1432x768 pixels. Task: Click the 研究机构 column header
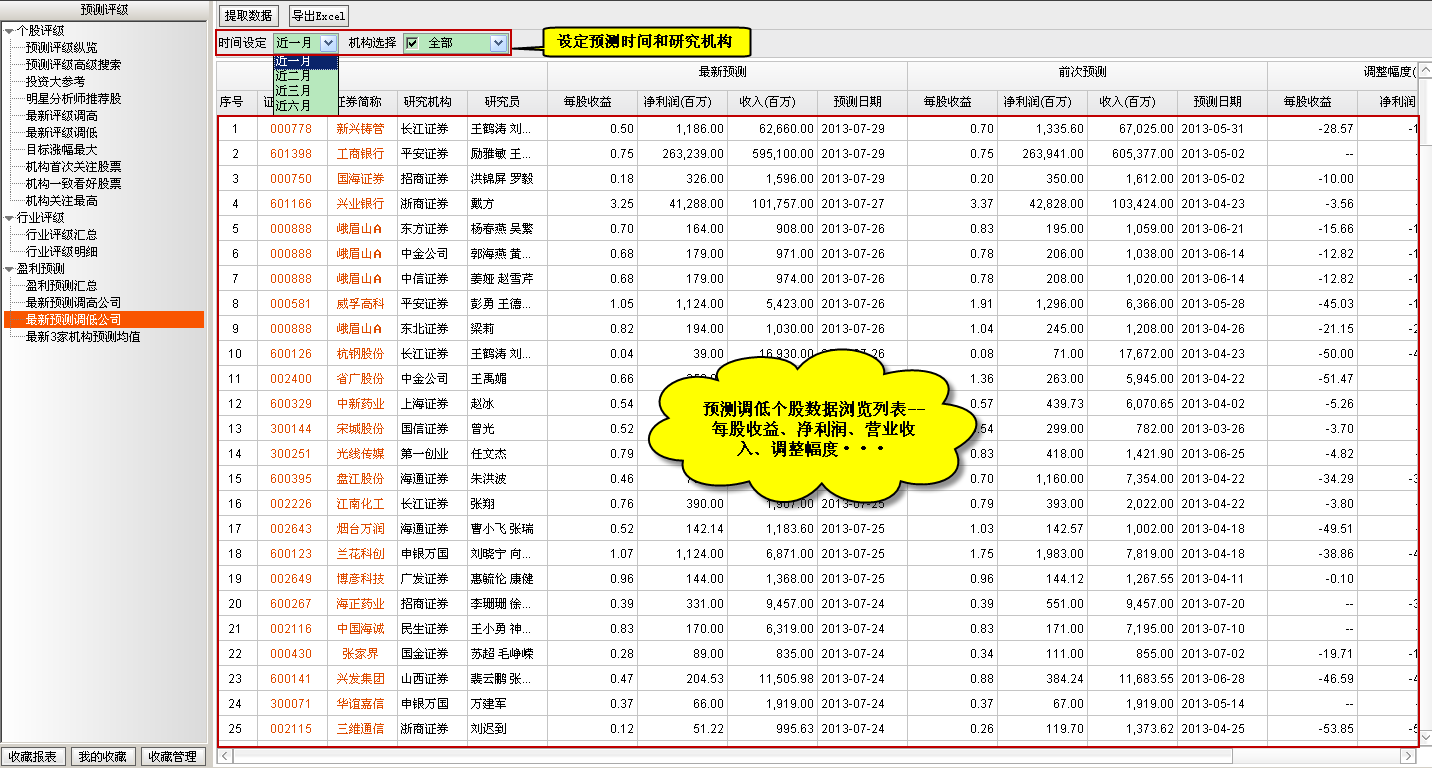(427, 102)
